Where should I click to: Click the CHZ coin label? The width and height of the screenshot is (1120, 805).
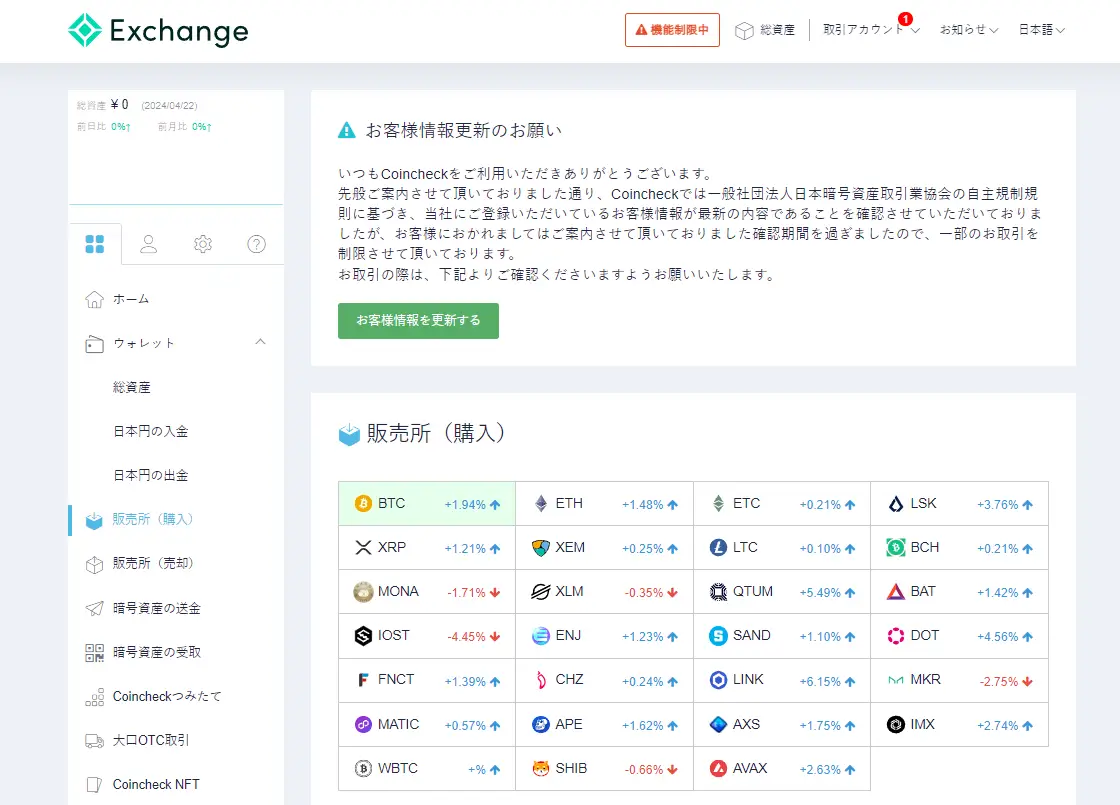point(569,679)
